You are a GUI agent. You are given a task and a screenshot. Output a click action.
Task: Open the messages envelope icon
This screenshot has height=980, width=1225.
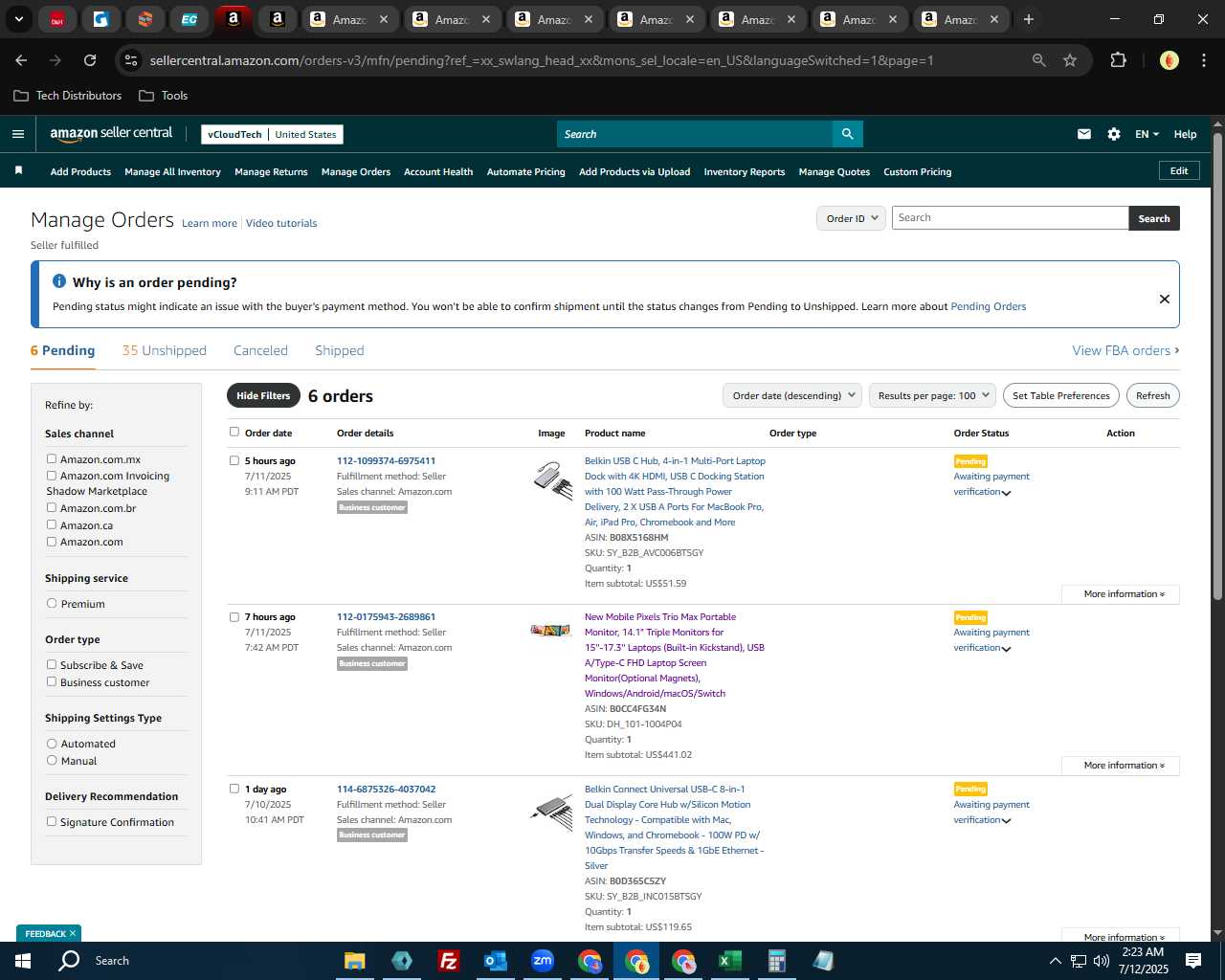tap(1084, 134)
